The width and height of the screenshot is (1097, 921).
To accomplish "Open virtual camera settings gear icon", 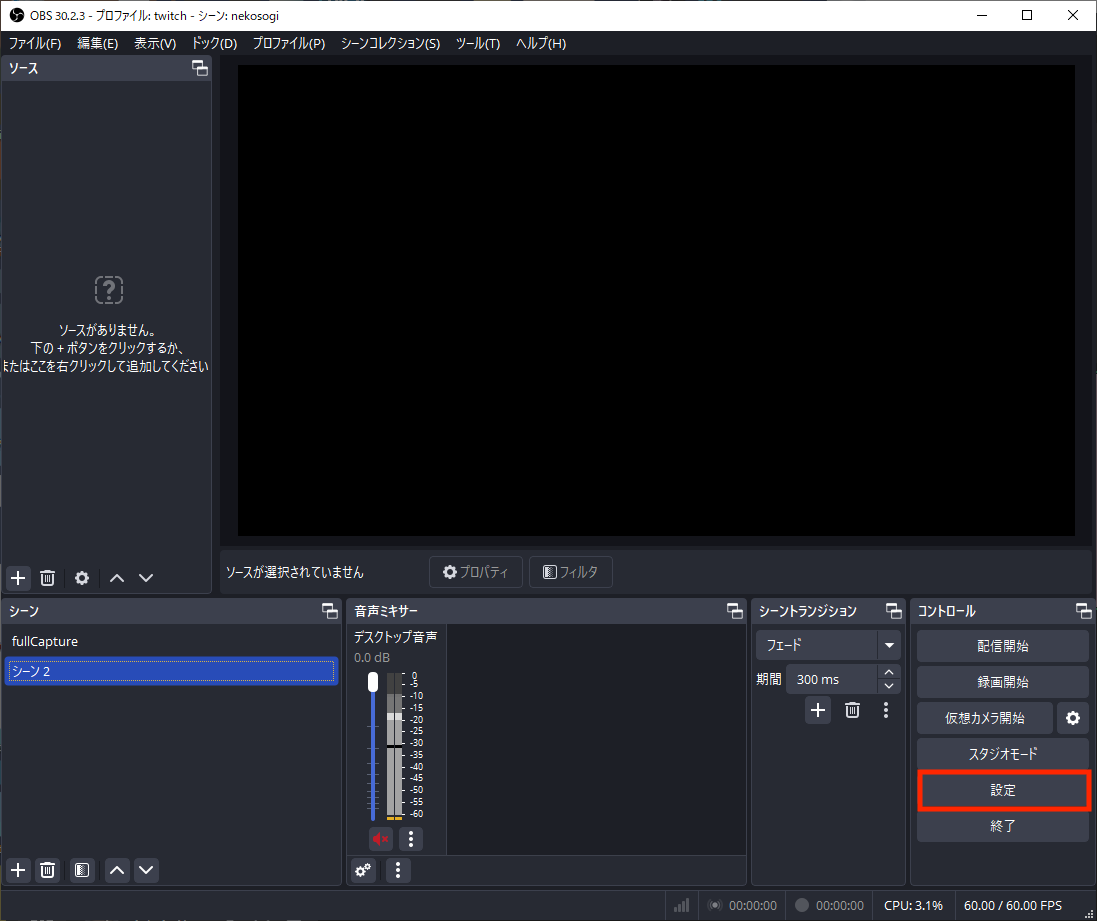I will coord(1073,718).
